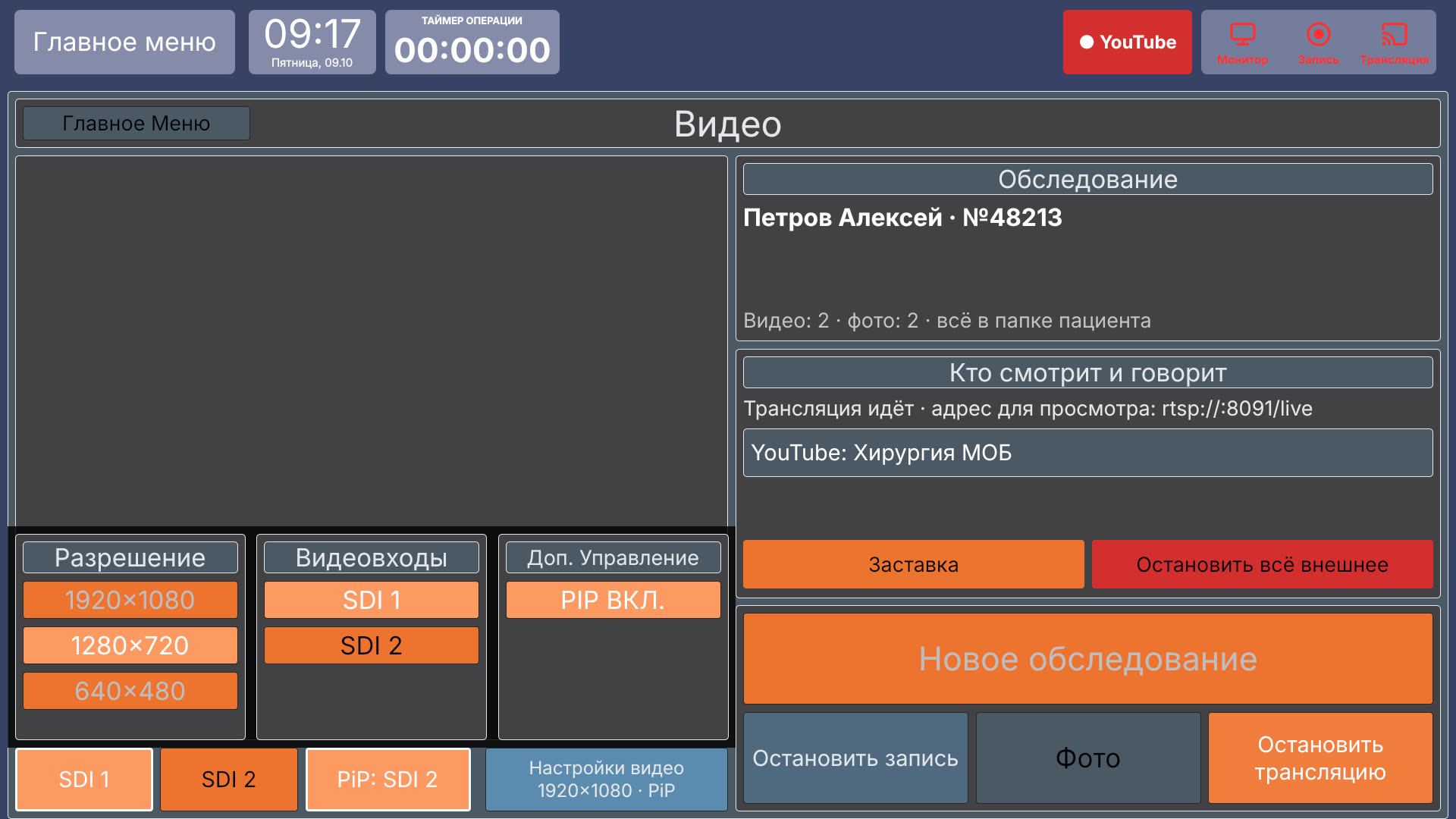Click Остановить трансляцию

tap(1320, 758)
